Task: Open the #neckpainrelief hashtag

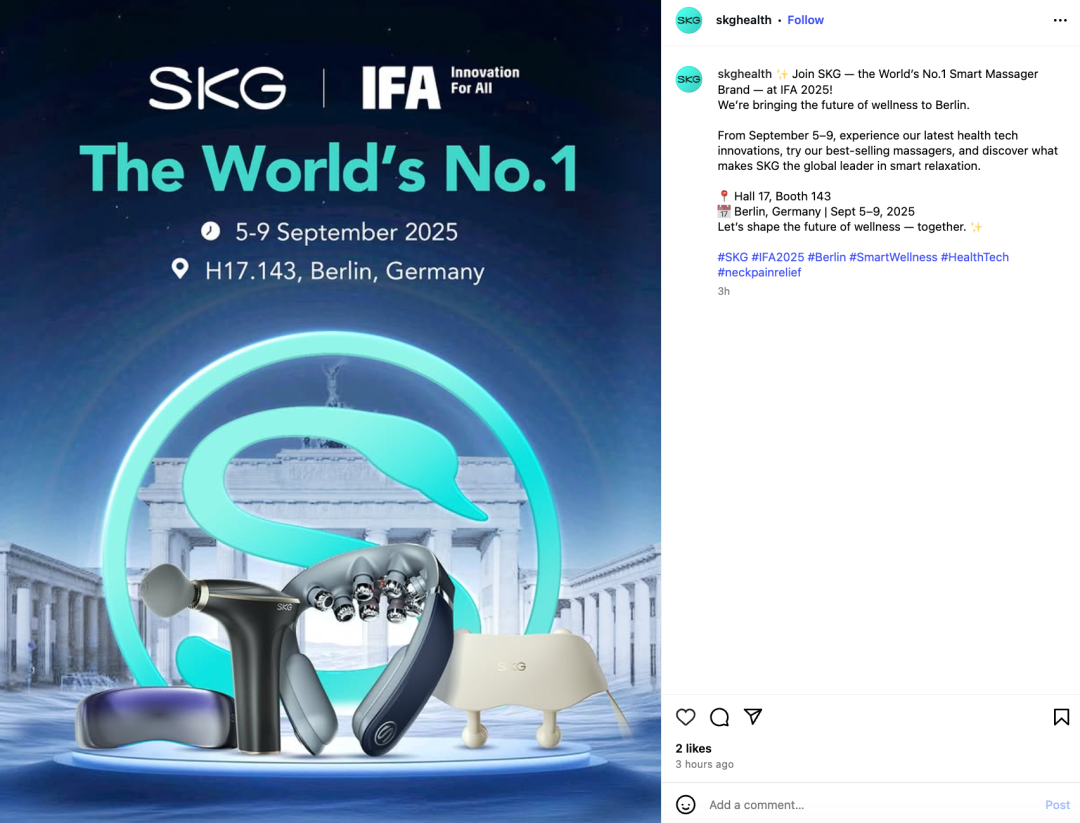Action: click(759, 272)
